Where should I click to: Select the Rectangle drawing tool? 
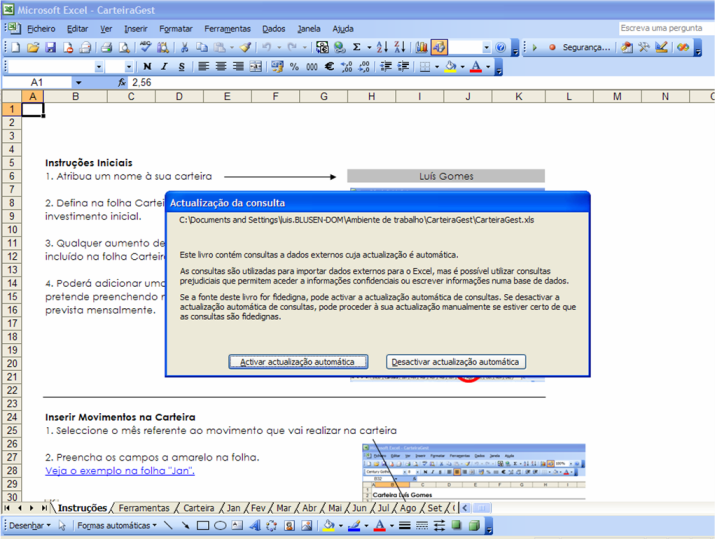[203, 526]
